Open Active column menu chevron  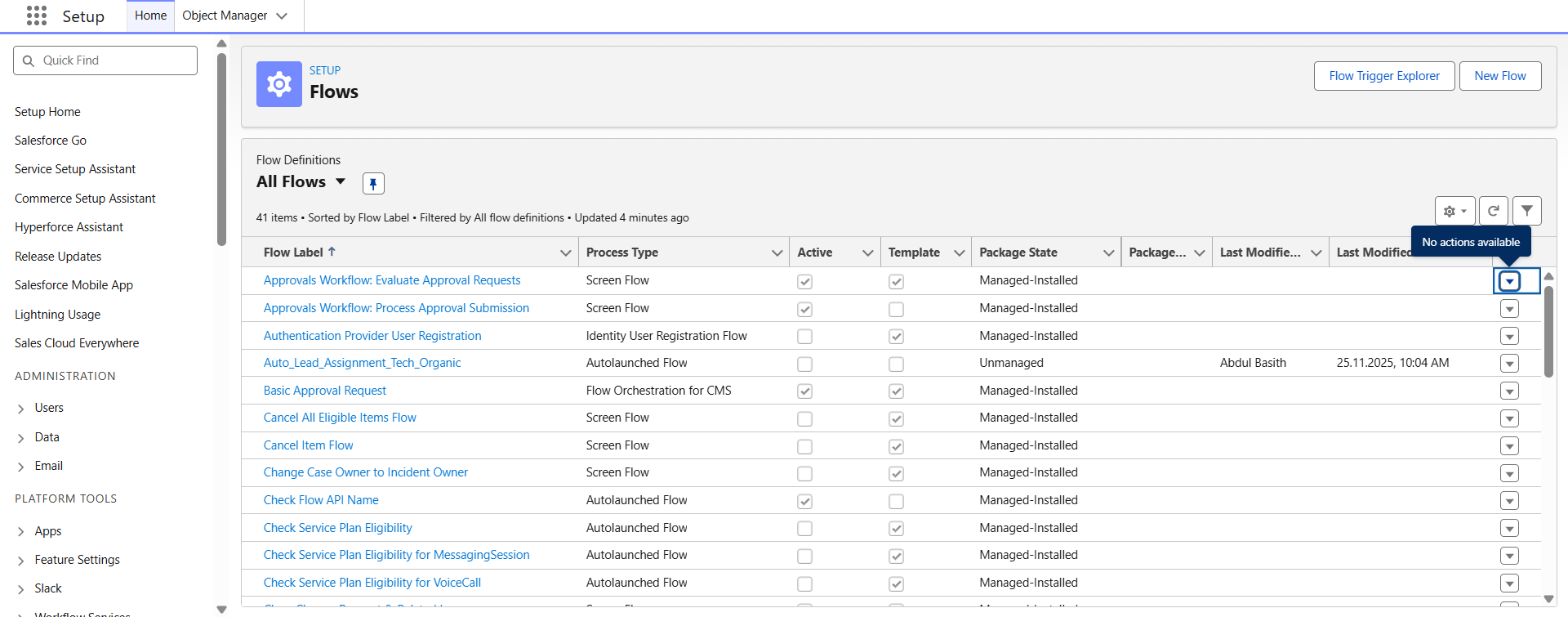867,253
